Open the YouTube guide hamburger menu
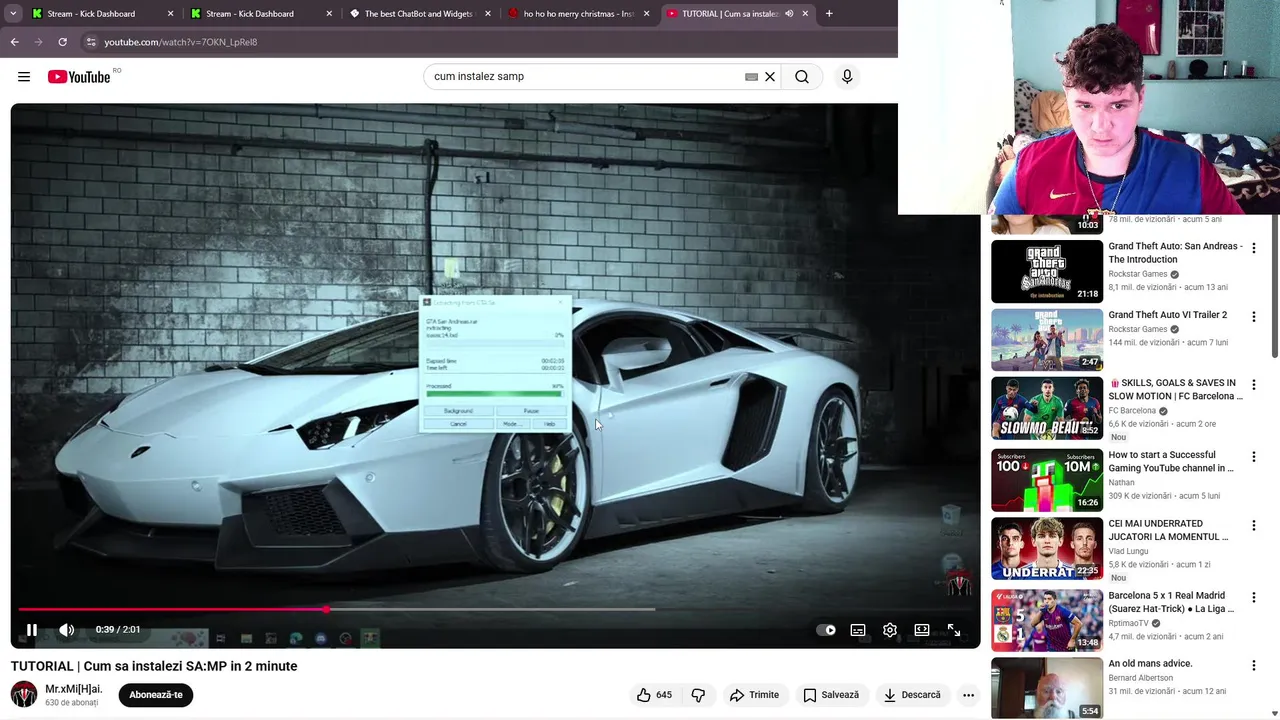The height and width of the screenshot is (720, 1280). (x=24, y=77)
